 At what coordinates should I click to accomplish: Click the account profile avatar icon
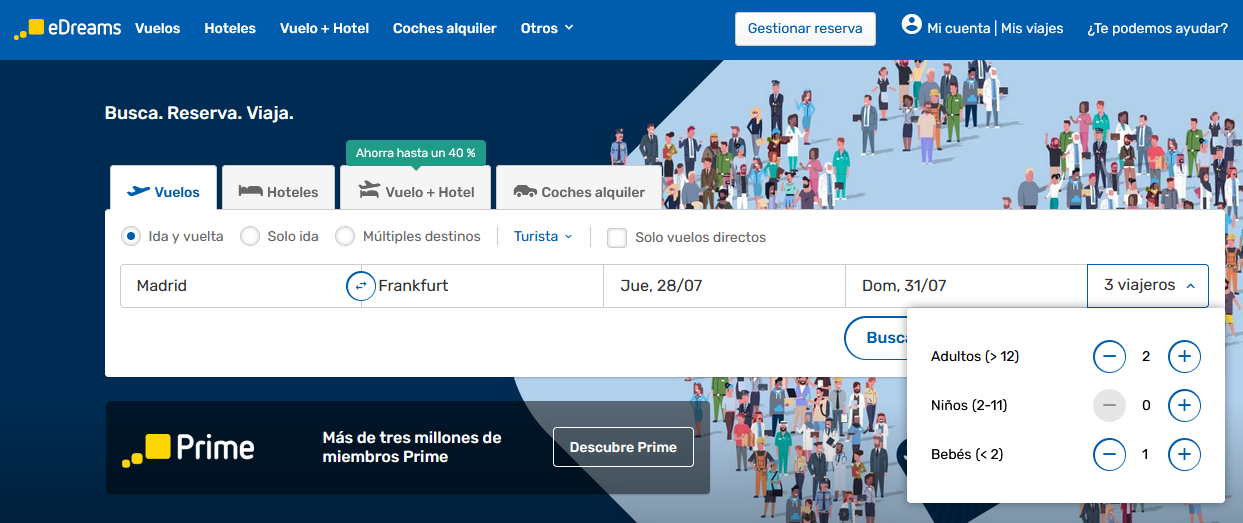click(911, 24)
